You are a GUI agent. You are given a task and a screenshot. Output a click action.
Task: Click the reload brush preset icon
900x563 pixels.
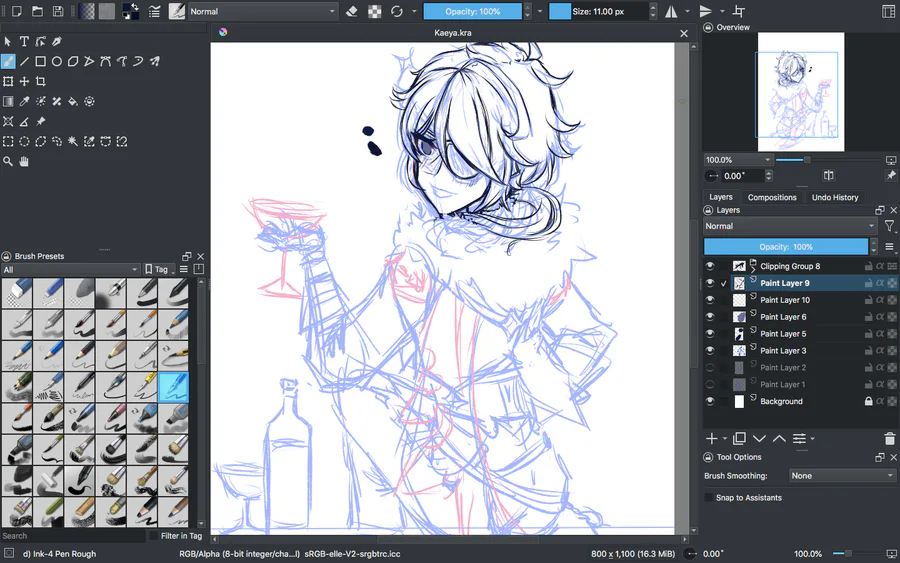click(x=397, y=11)
